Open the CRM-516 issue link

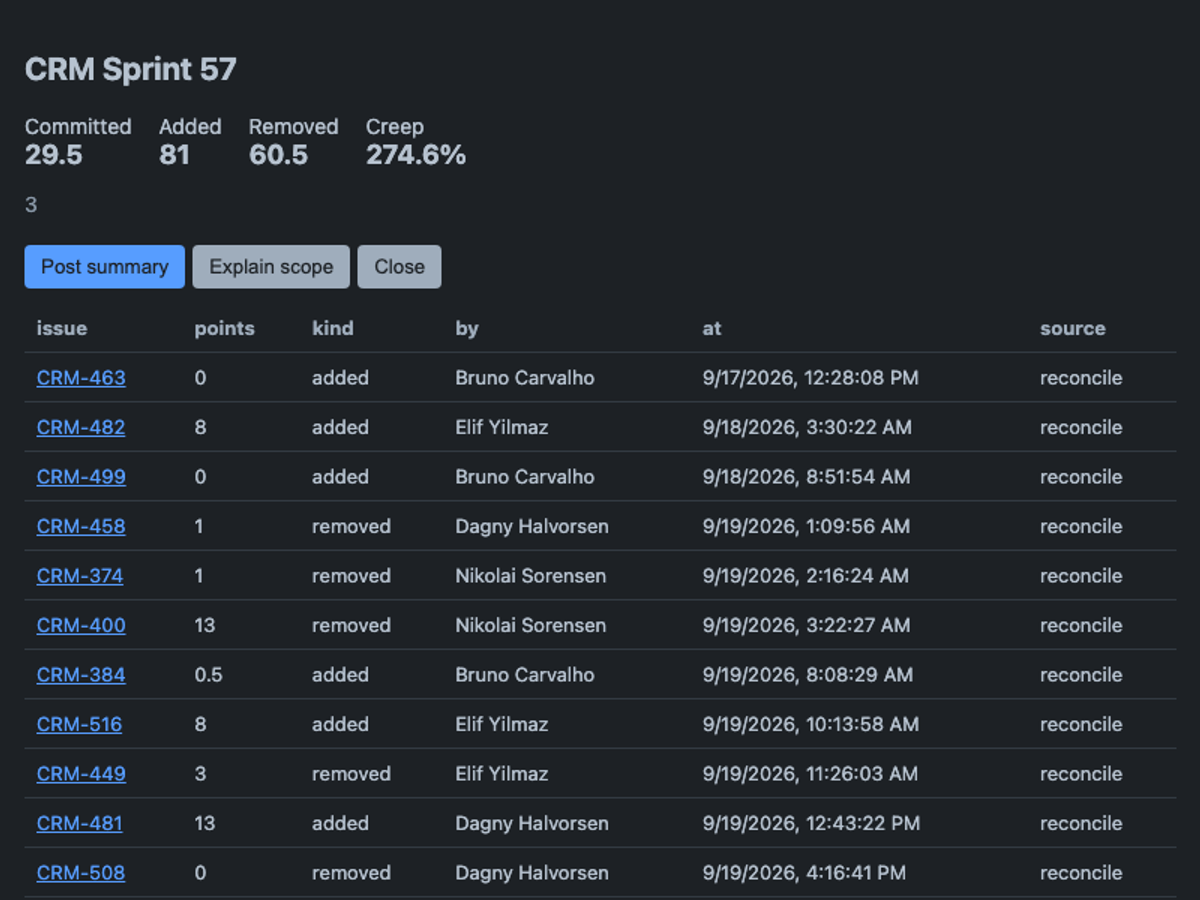tap(79, 724)
